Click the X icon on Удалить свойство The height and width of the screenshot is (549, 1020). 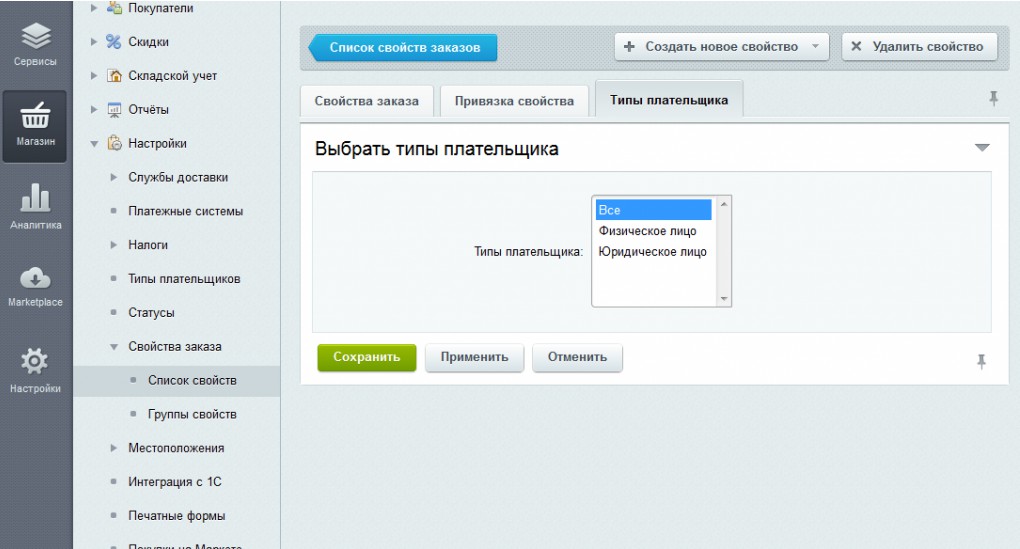(856, 46)
